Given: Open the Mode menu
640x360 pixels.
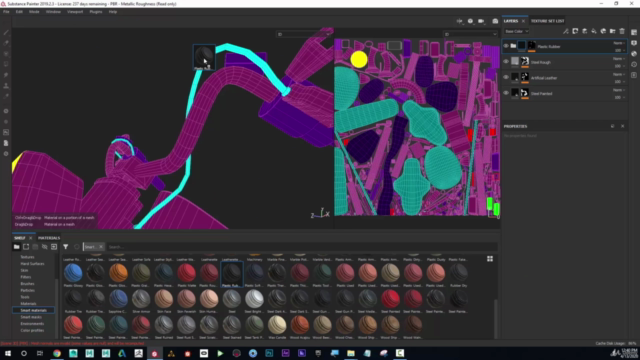Looking at the screenshot, I should point(34,12).
